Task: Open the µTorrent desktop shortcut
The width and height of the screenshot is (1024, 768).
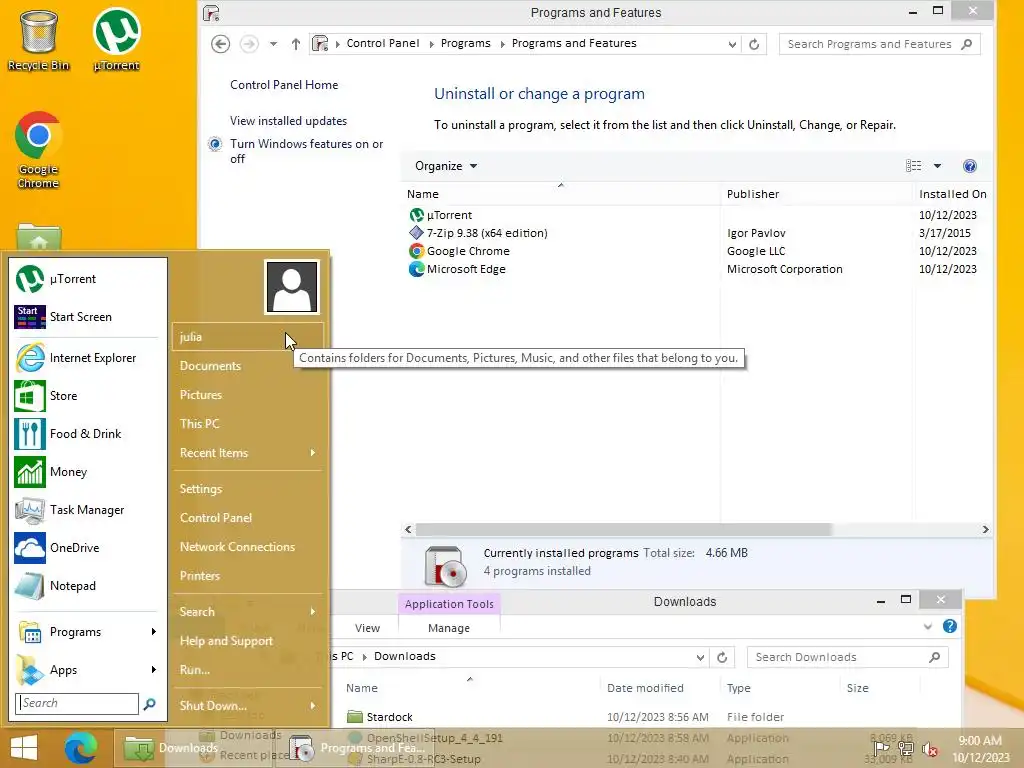Action: pyautogui.click(x=116, y=40)
